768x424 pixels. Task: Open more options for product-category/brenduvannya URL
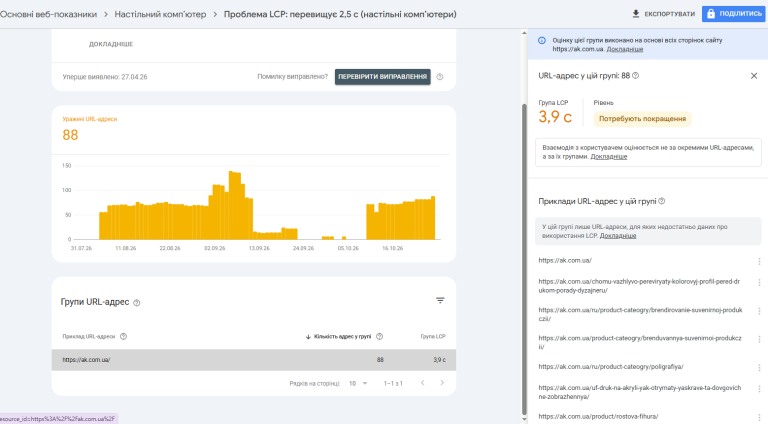pos(759,339)
